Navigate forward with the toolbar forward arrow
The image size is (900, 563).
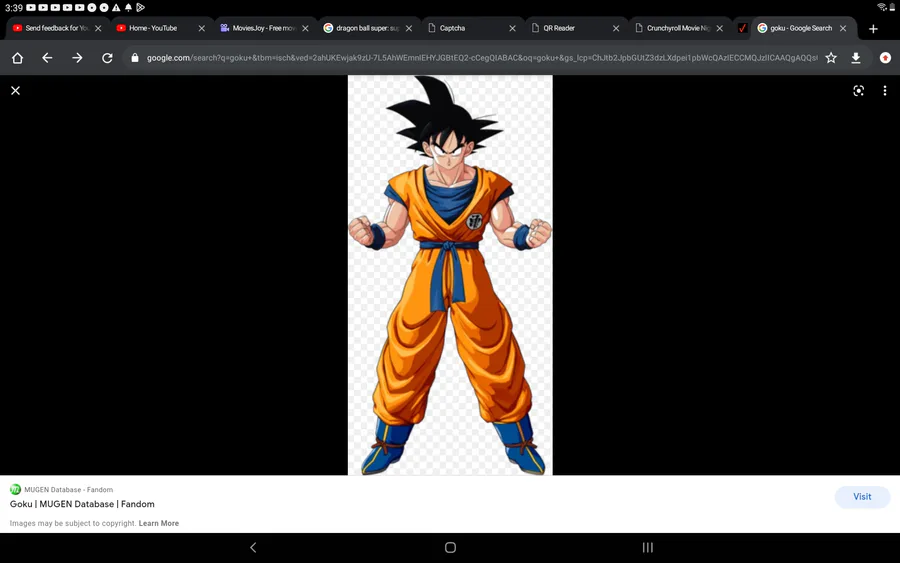click(x=77, y=58)
